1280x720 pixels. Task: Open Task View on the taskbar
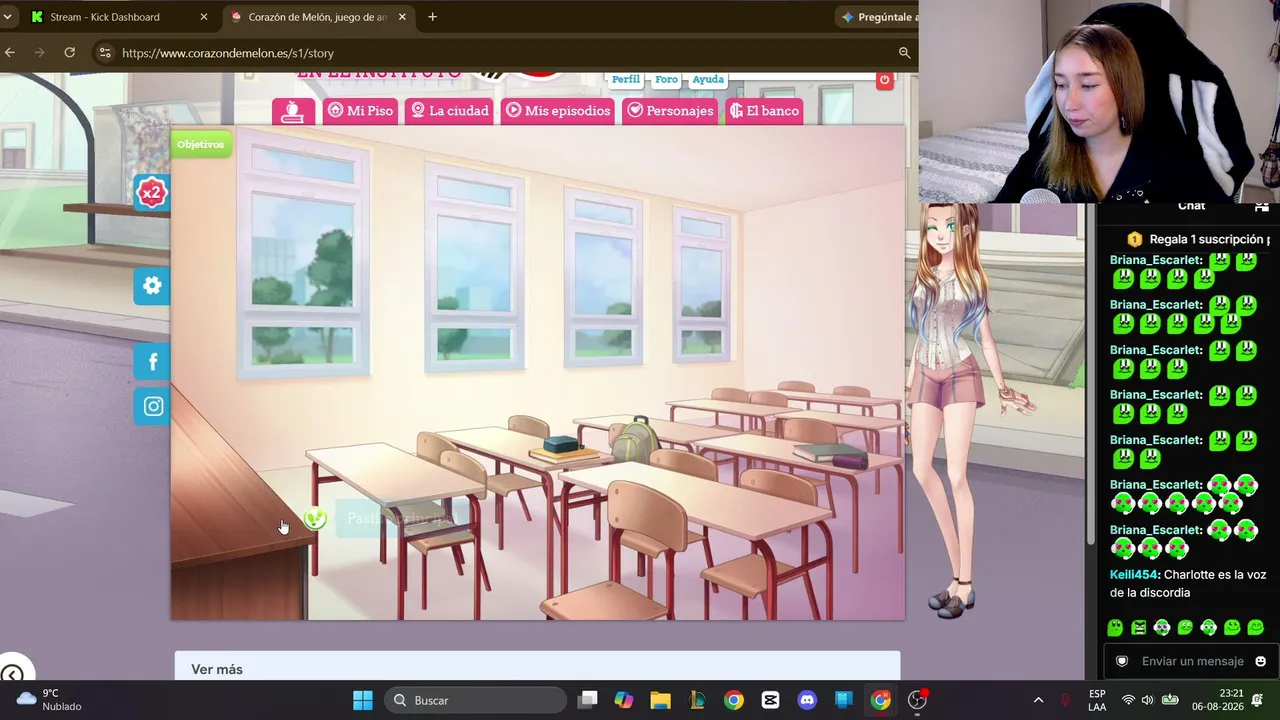click(x=588, y=700)
